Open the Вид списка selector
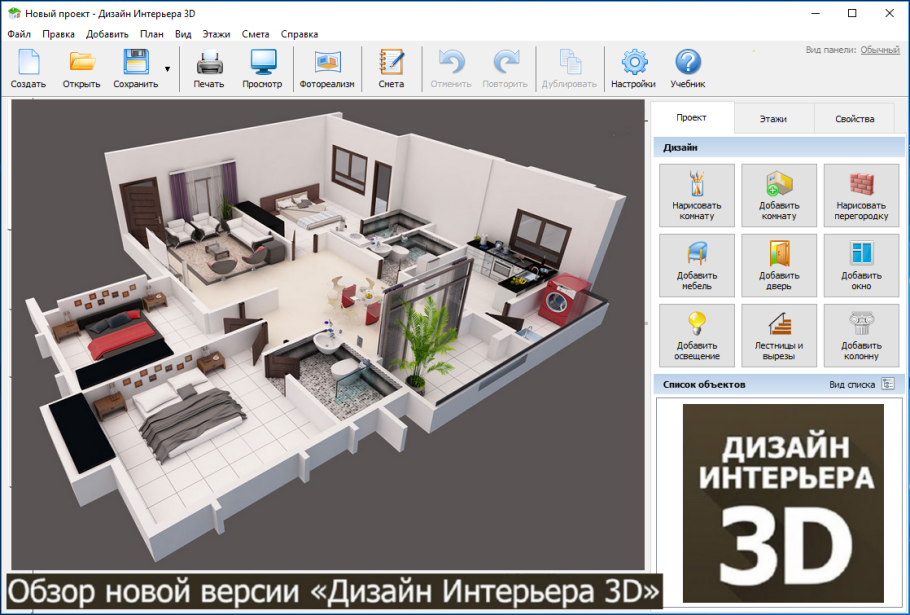The image size is (910, 615). pos(857,383)
